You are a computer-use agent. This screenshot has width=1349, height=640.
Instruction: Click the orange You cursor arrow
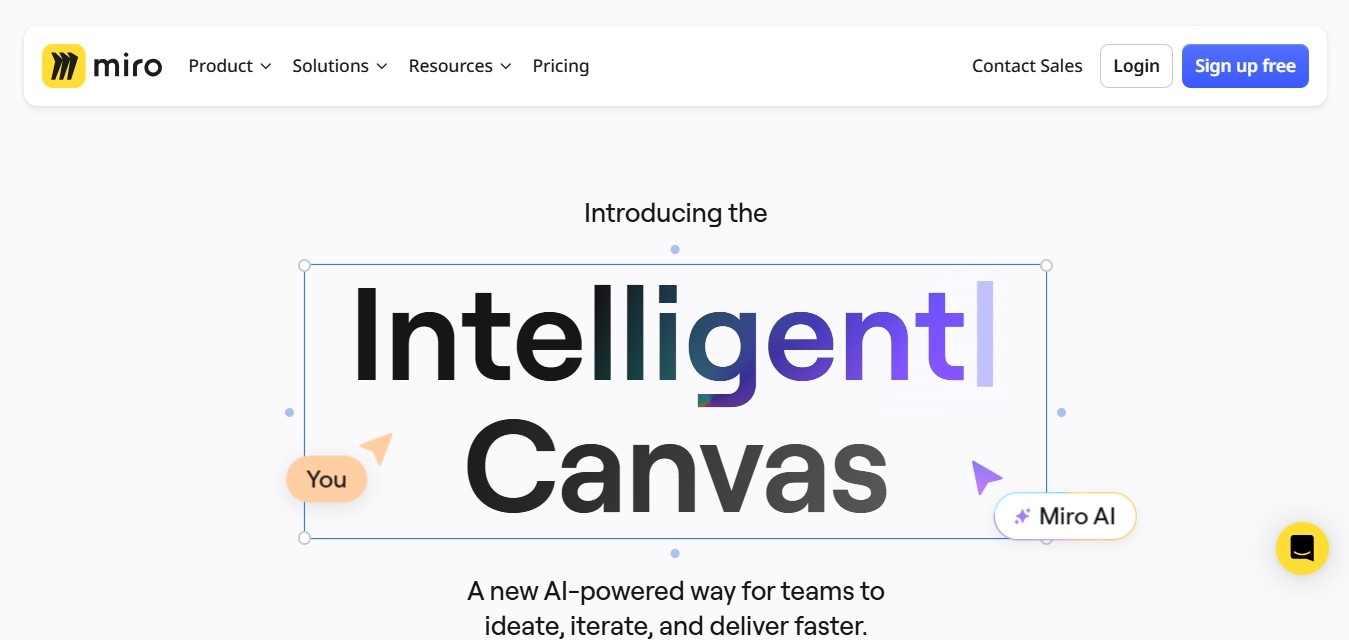coord(378,447)
